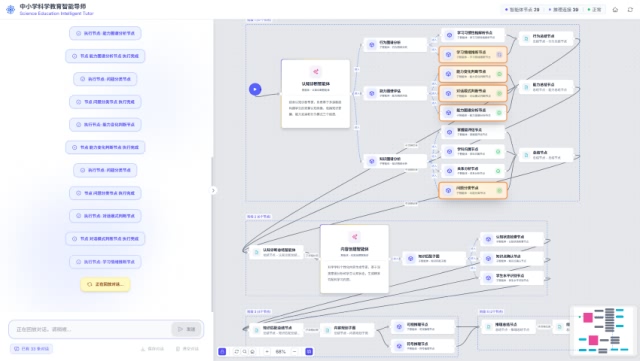Click the blue start play circle on canvas
The height and width of the screenshot is (361, 640).
255,89
